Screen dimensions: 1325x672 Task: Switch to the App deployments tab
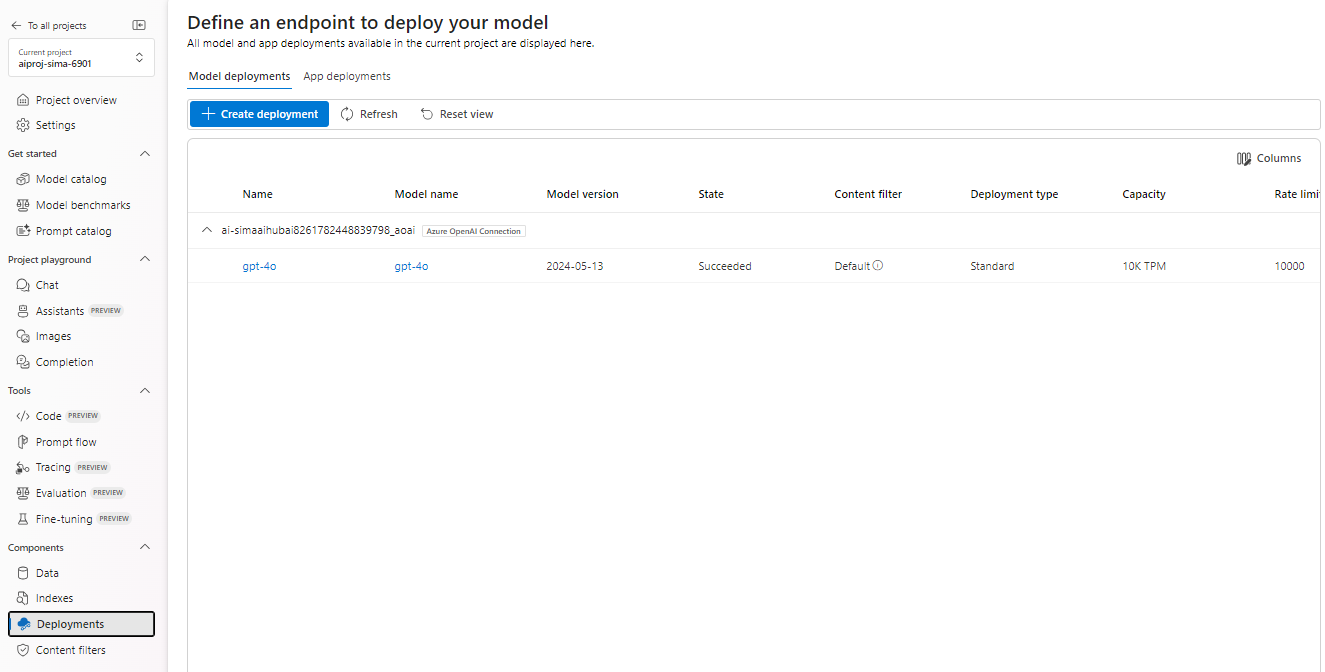347,76
